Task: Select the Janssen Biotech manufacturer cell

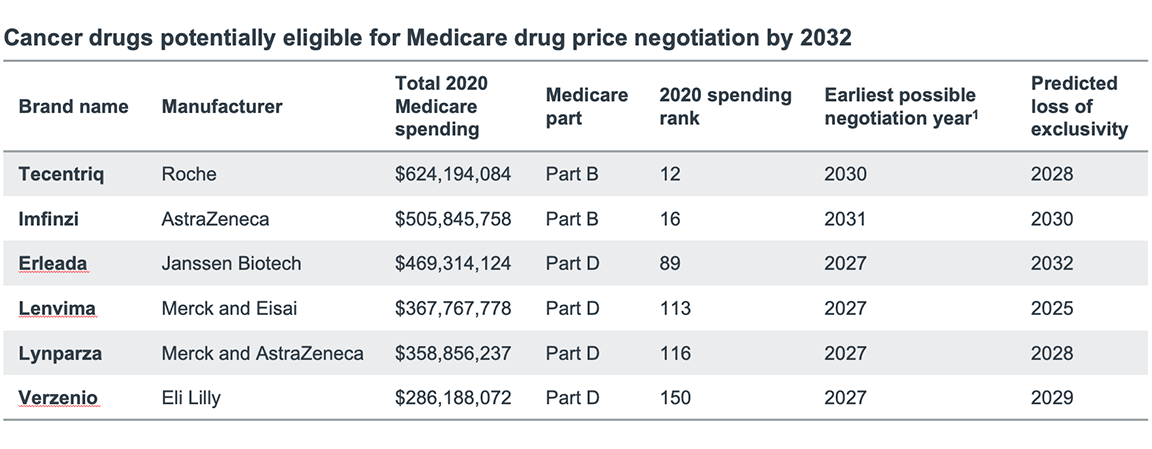Action: tap(231, 264)
